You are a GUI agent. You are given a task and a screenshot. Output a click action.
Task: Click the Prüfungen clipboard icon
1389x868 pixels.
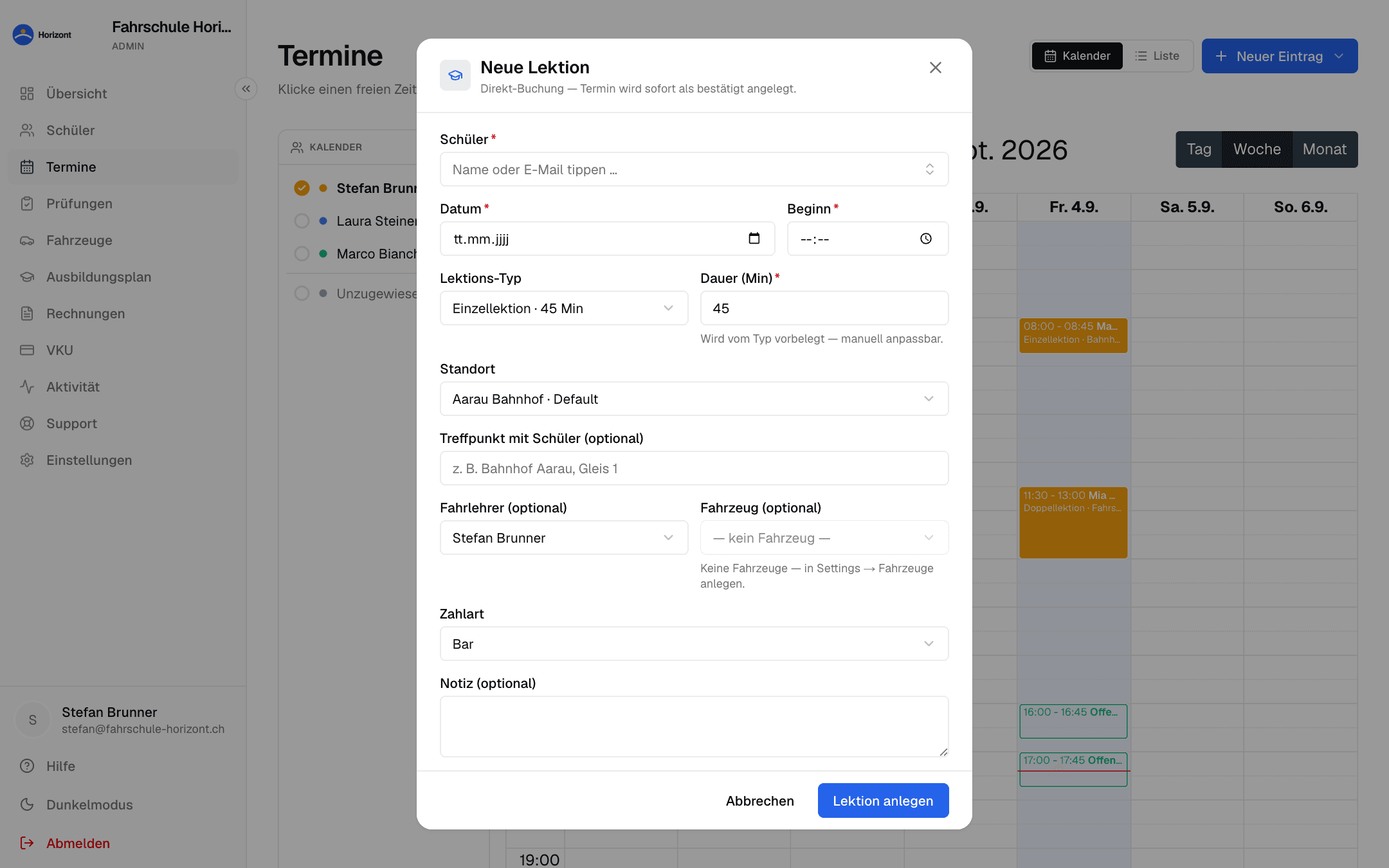pos(27,204)
